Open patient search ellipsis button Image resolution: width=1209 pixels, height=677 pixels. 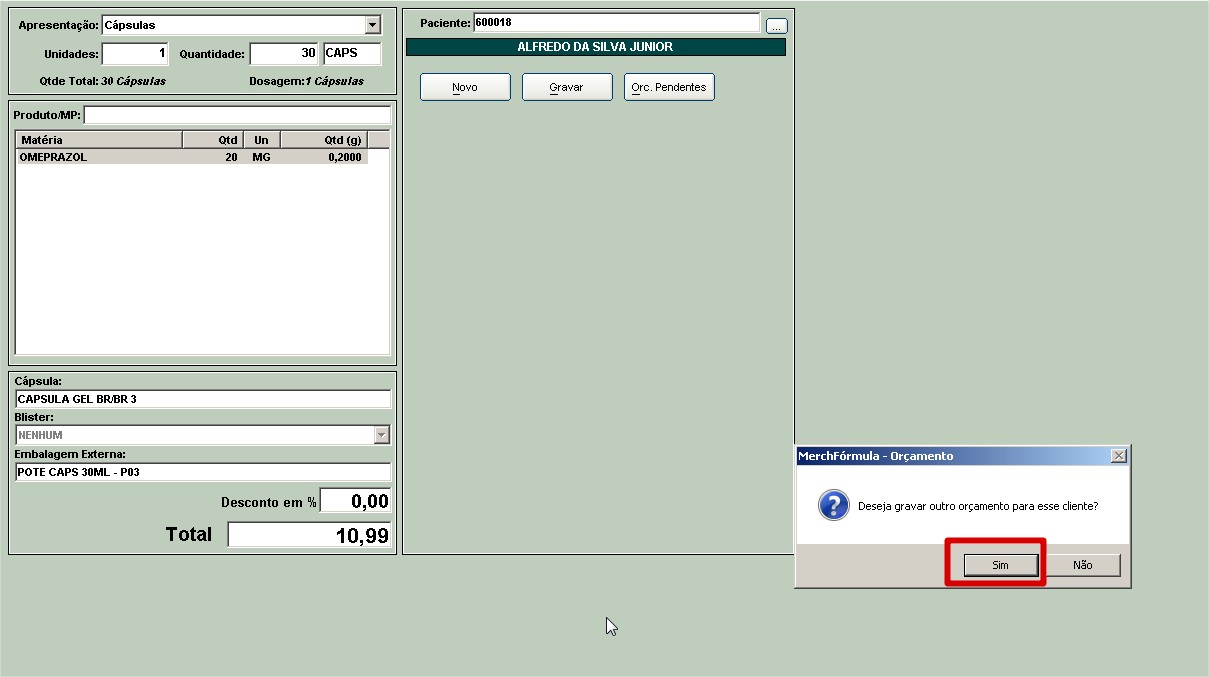(777, 26)
